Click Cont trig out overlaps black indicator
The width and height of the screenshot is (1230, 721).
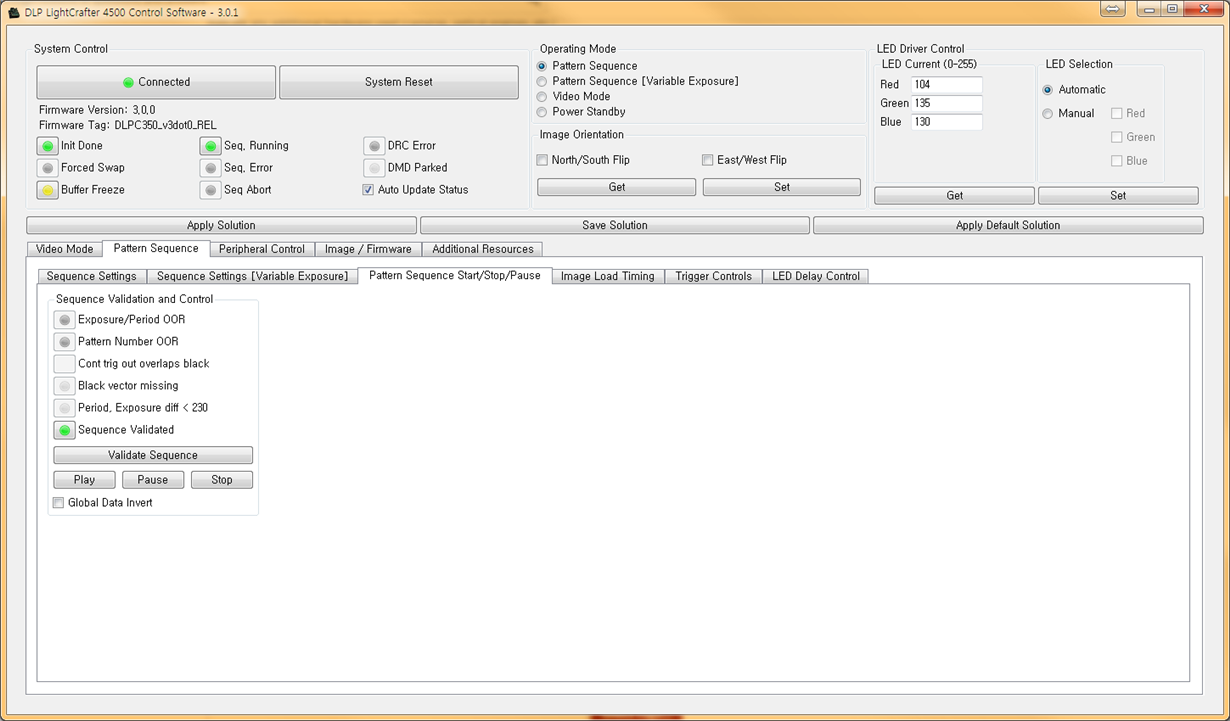point(64,364)
